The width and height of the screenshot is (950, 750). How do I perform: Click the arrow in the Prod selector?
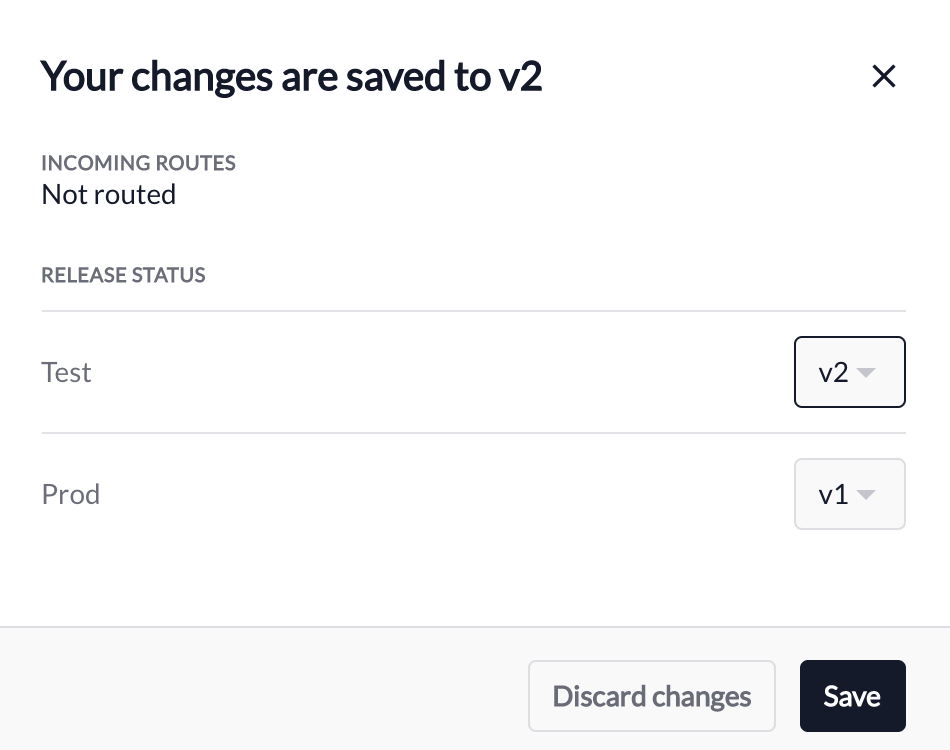(x=866, y=495)
